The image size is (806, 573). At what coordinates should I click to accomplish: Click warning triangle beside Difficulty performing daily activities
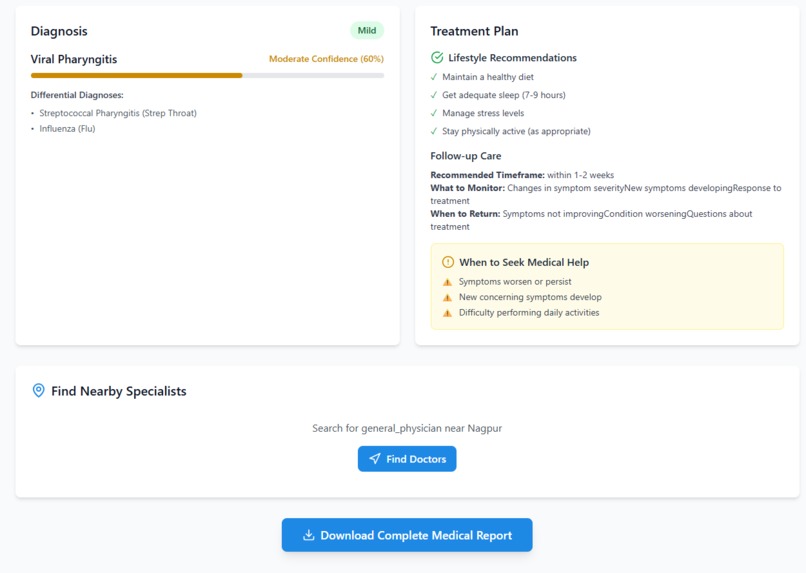tap(447, 313)
